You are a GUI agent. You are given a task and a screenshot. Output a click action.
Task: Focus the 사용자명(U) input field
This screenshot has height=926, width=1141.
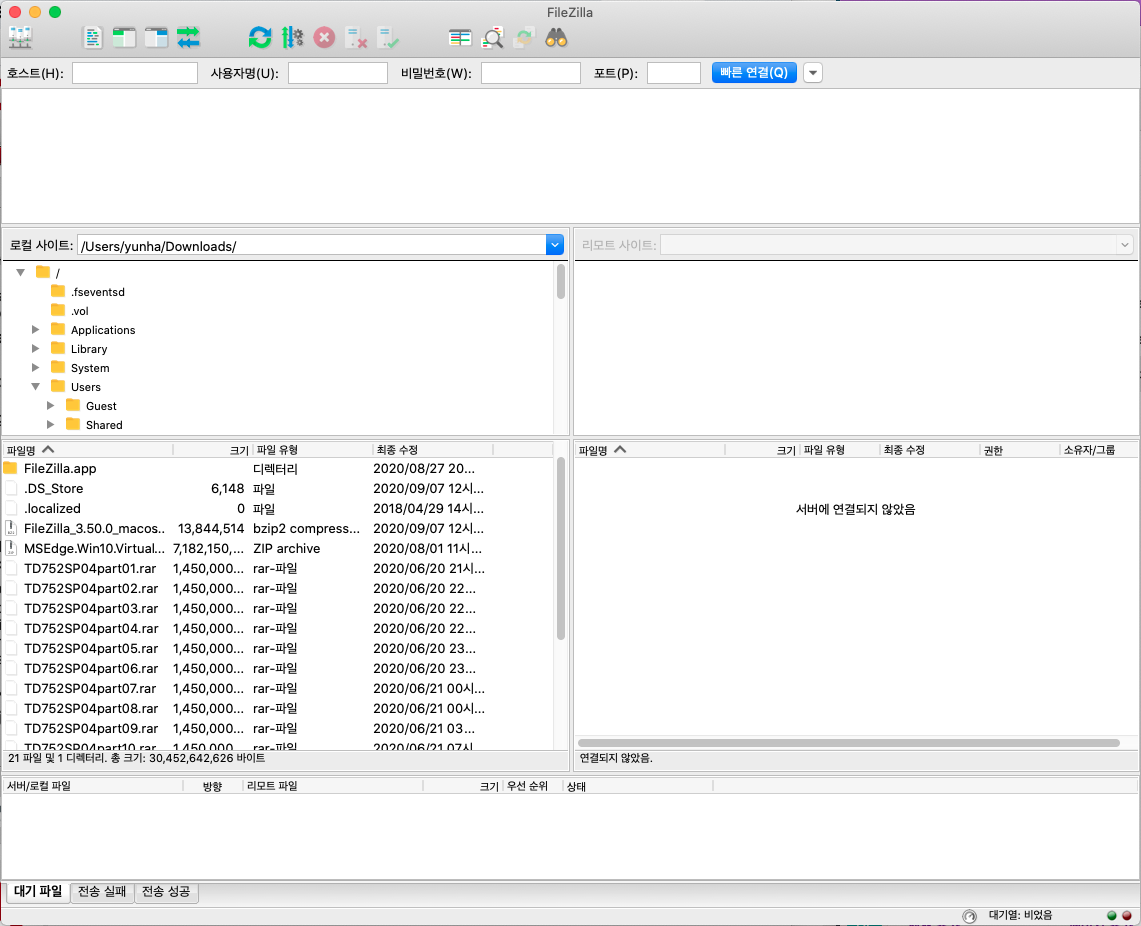pyautogui.click(x=338, y=73)
